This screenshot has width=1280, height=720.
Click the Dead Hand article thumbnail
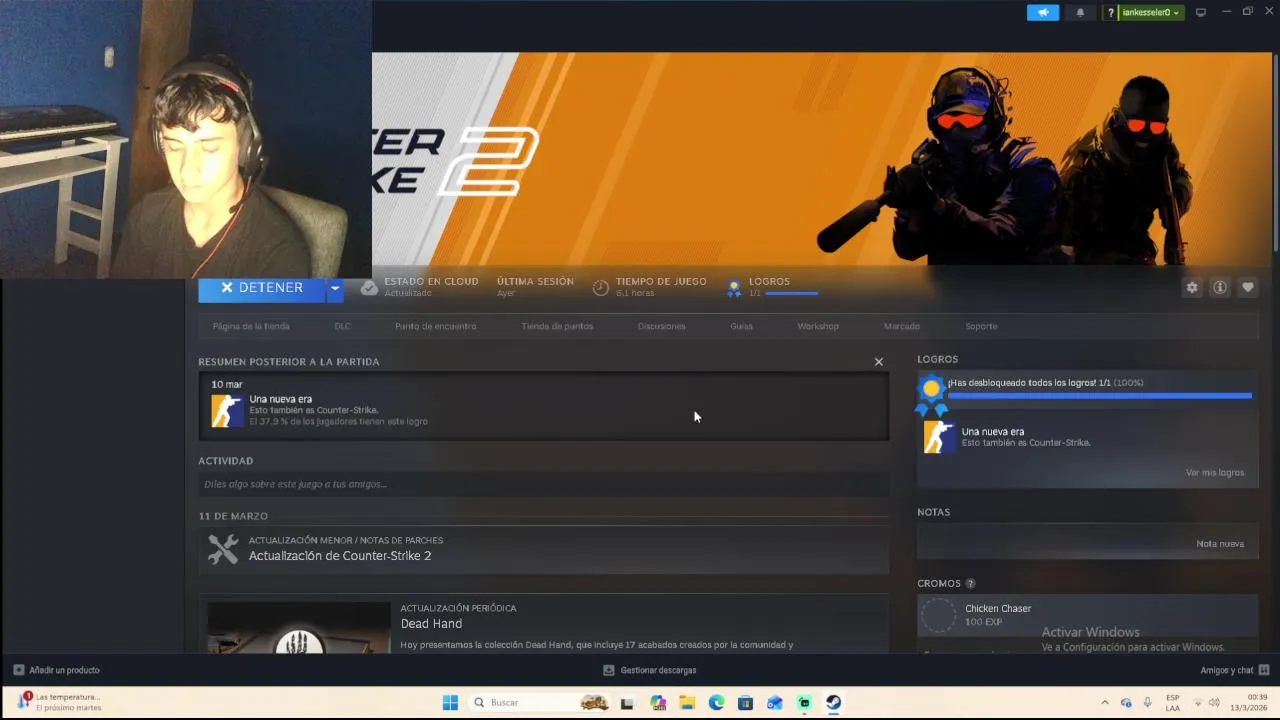point(298,627)
